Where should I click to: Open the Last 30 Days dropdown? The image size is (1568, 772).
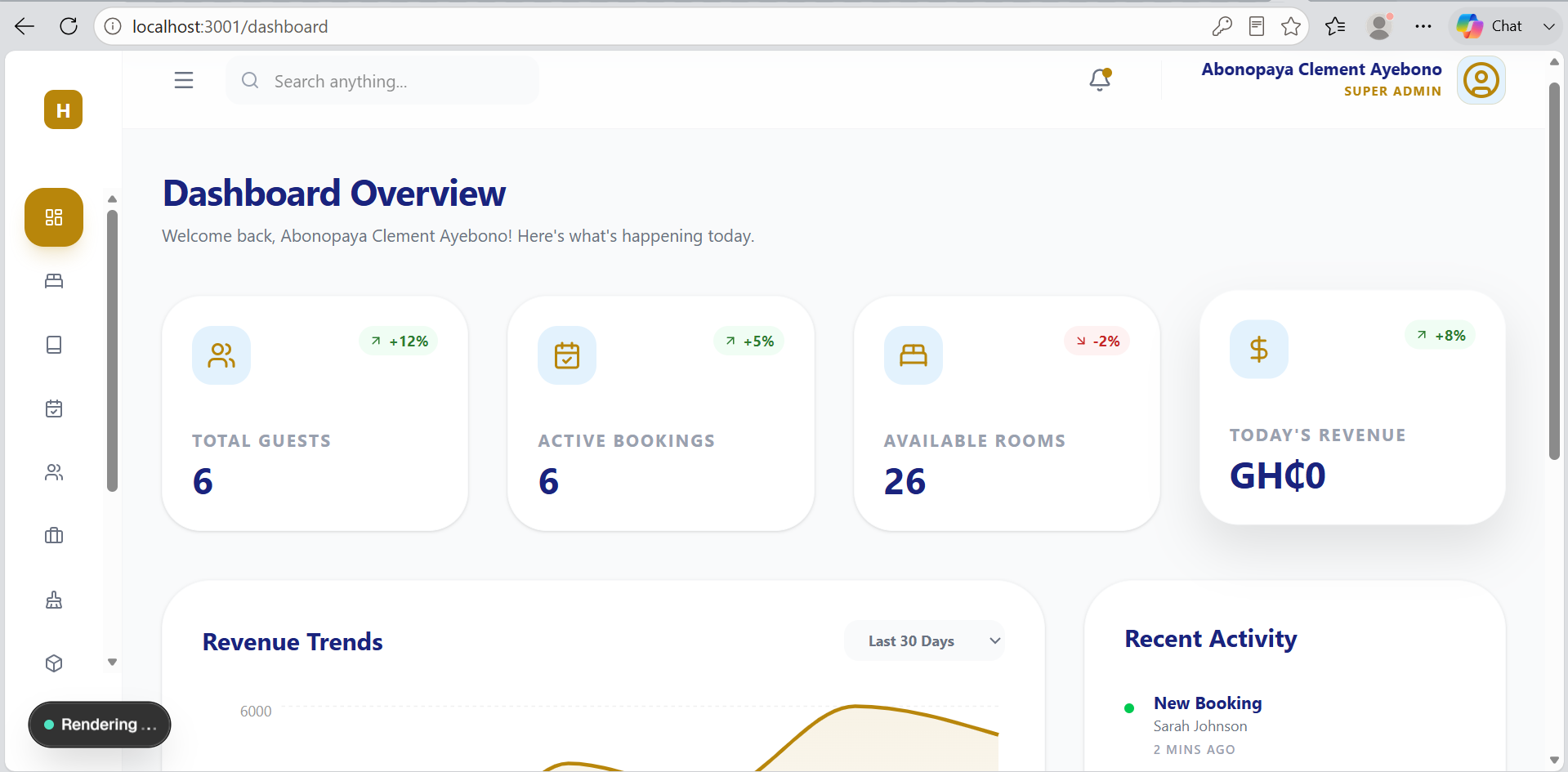(924, 641)
